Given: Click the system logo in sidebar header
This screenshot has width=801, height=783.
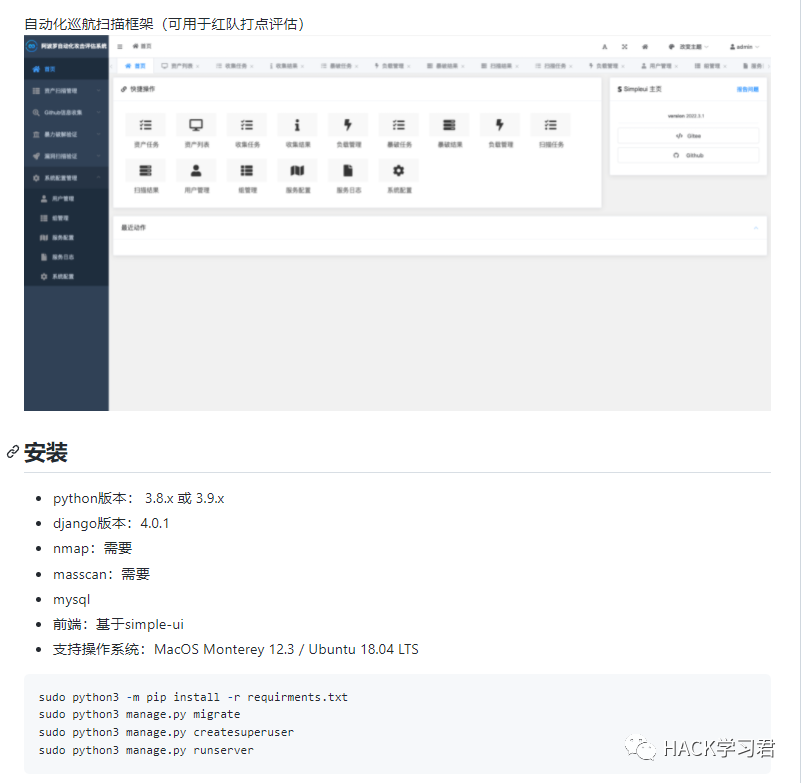Looking at the screenshot, I should point(32,46).
